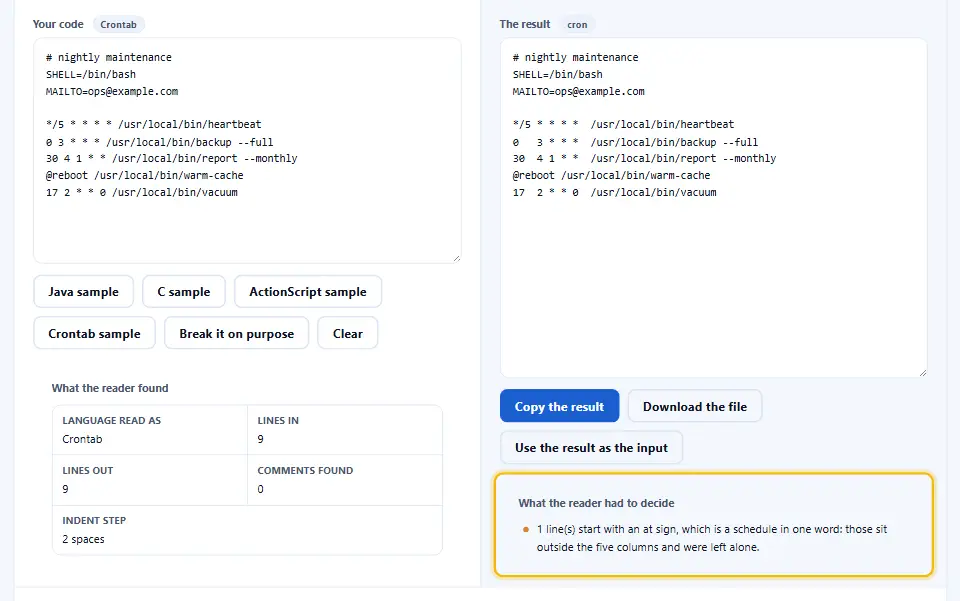Viewport: 960px width, 601px height.
Task: Use the result as the input
Action: (x=591, y=447)
